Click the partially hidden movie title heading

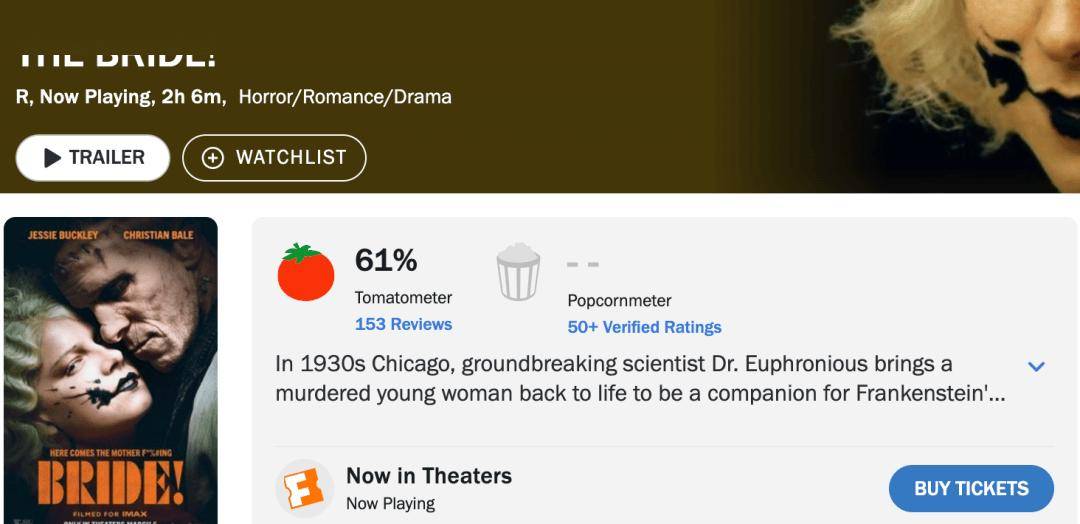click(x=116, y=58)
